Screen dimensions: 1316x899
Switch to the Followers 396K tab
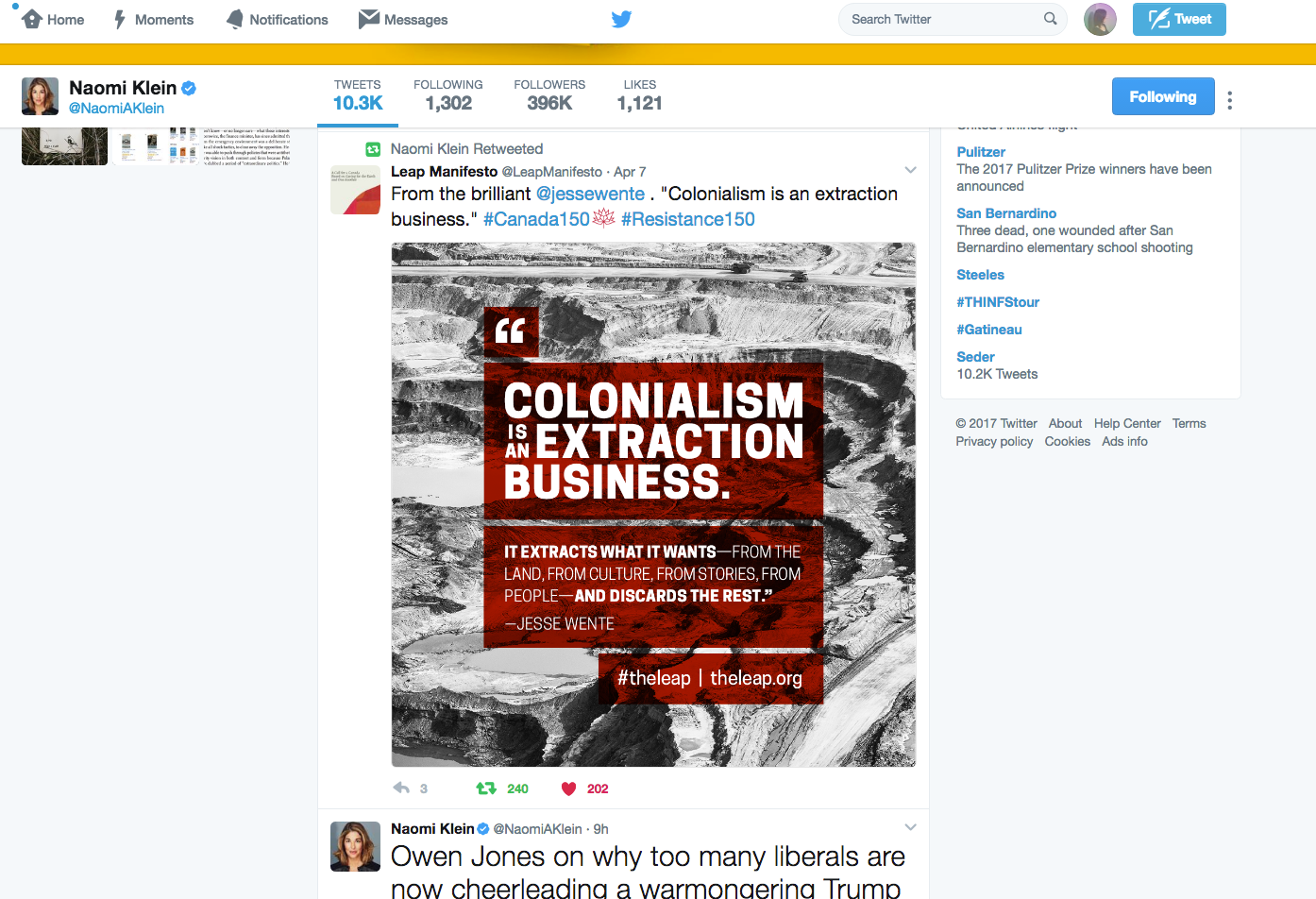(549, 95)
